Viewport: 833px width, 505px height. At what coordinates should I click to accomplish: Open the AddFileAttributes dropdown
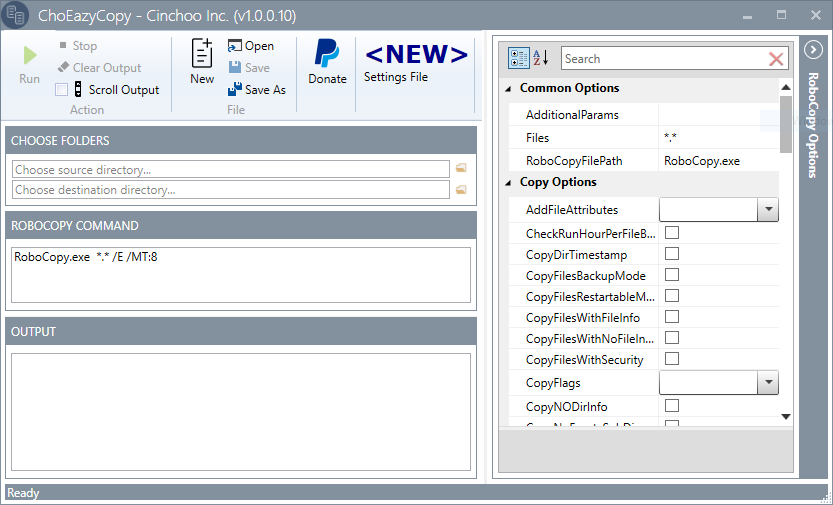[x=768, y=209]
